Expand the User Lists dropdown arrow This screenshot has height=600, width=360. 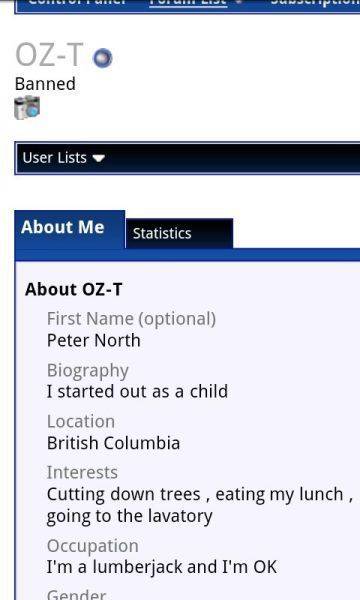98,158
